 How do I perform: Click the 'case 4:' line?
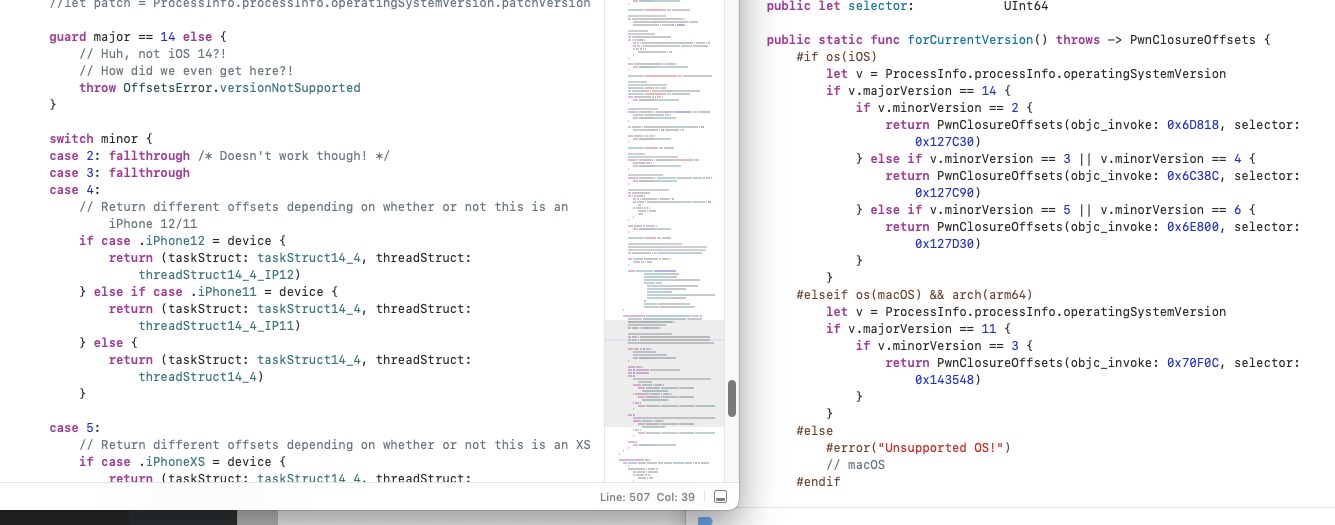pyautogui.click(x=75, y=190)
